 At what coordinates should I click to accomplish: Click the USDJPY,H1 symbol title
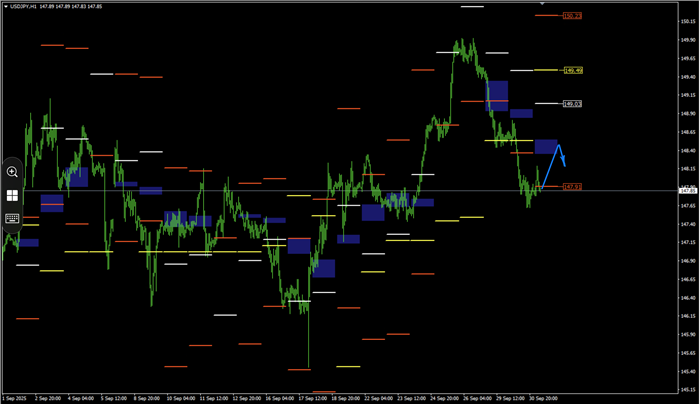[25, 5]
